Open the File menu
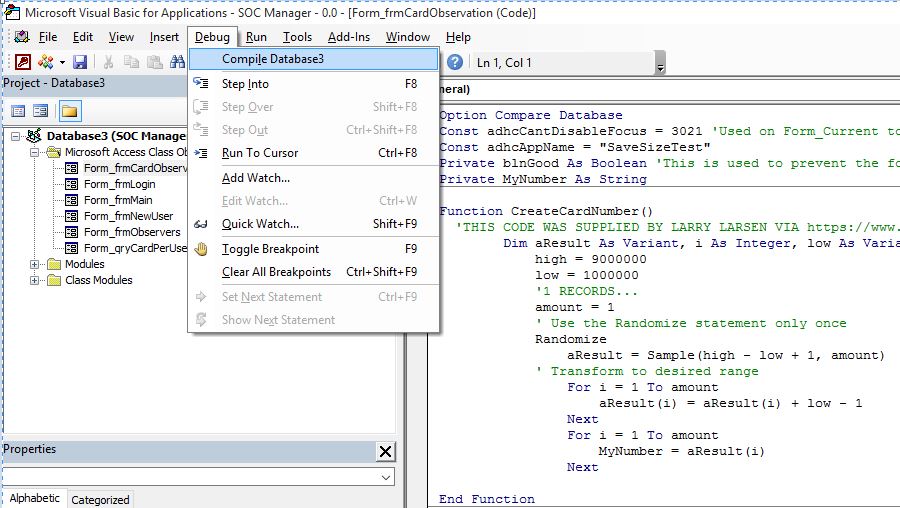Image resolution: width=900 pixels, height=508 pixels. 48,37
